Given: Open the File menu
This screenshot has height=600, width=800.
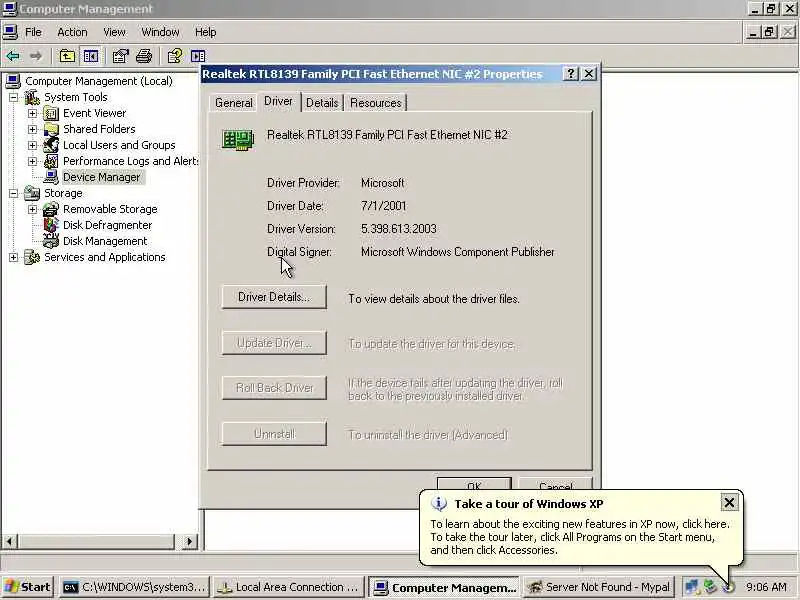Looking at the screenshot, I should pyautogui.click(x=33, y=32).
